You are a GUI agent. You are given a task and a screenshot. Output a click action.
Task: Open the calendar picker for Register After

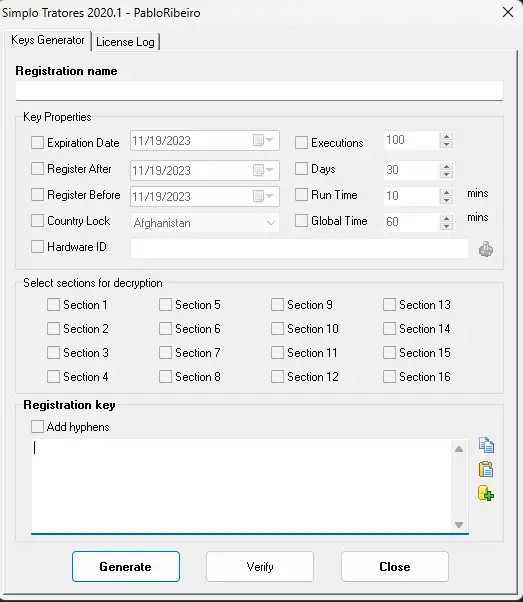point(263,170)
